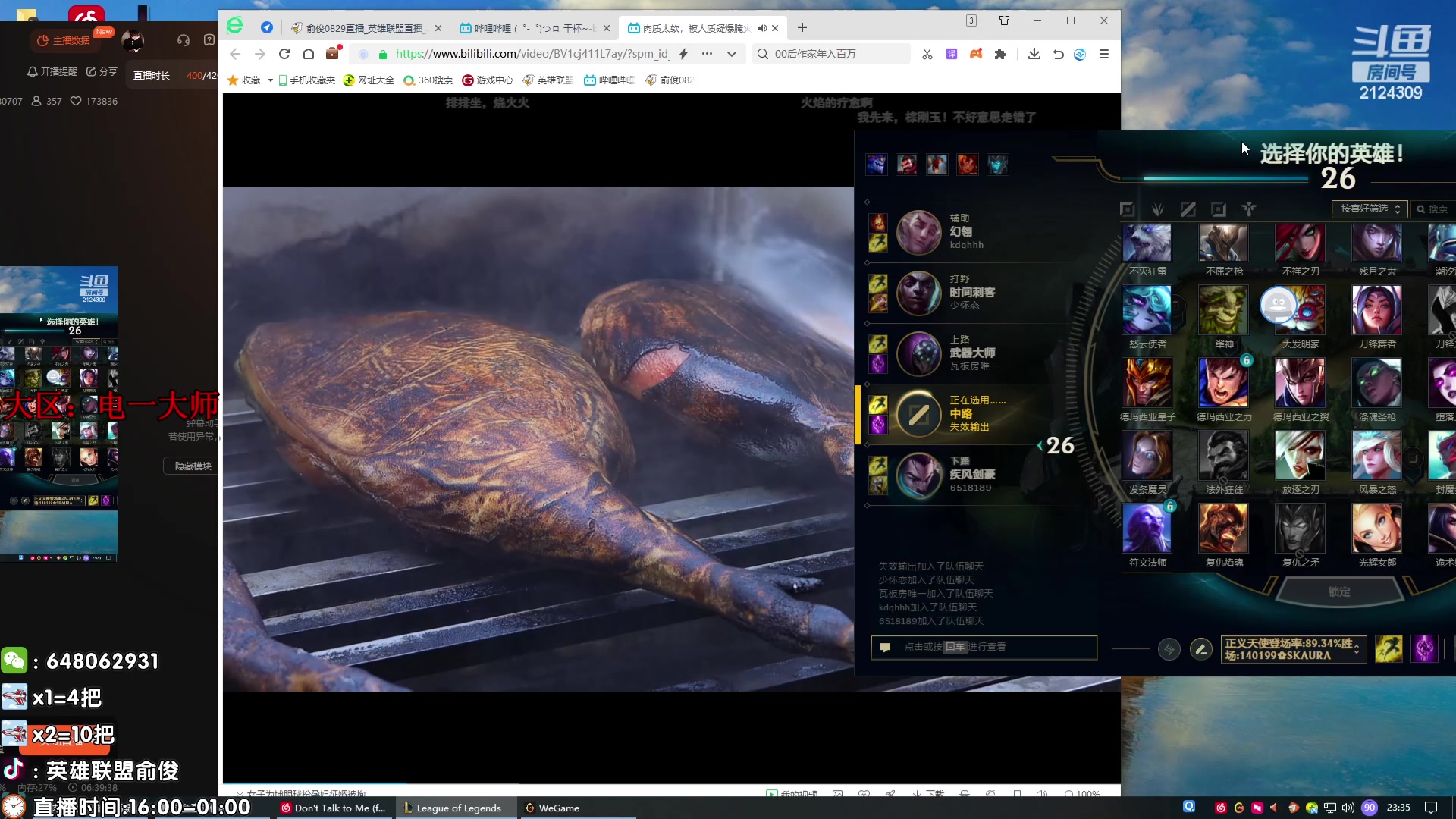The image size is (1456, 819).
Task: Select champion 德玛西亚皇子
Action: pyautogui.click(x=1147, y=383)
